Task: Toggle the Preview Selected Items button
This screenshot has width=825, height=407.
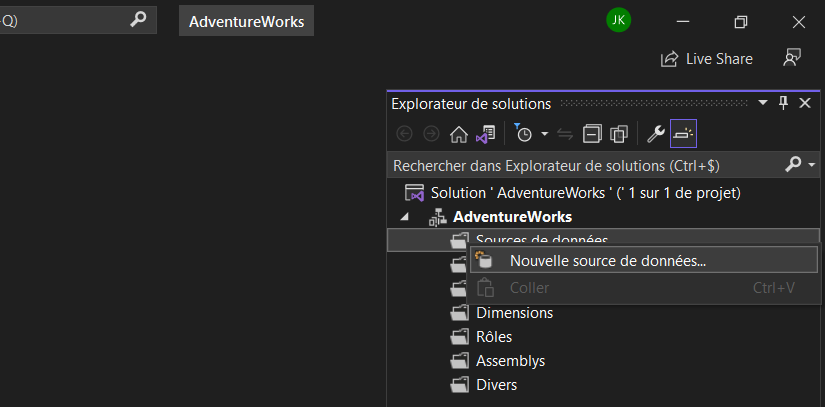Action: [683, 134]
